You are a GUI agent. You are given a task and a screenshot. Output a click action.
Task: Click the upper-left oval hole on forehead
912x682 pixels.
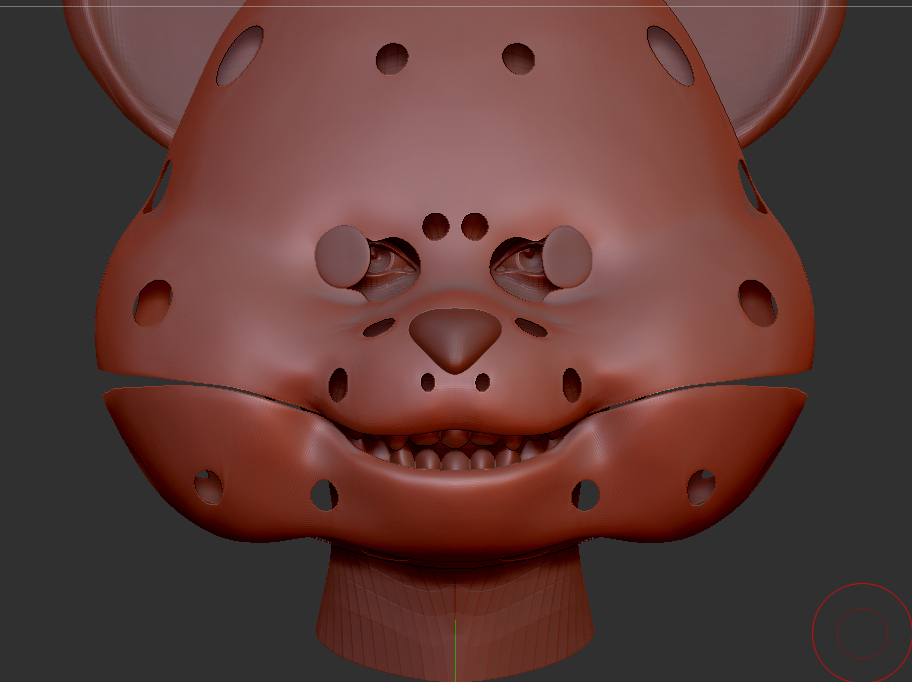tap(240, 54)
